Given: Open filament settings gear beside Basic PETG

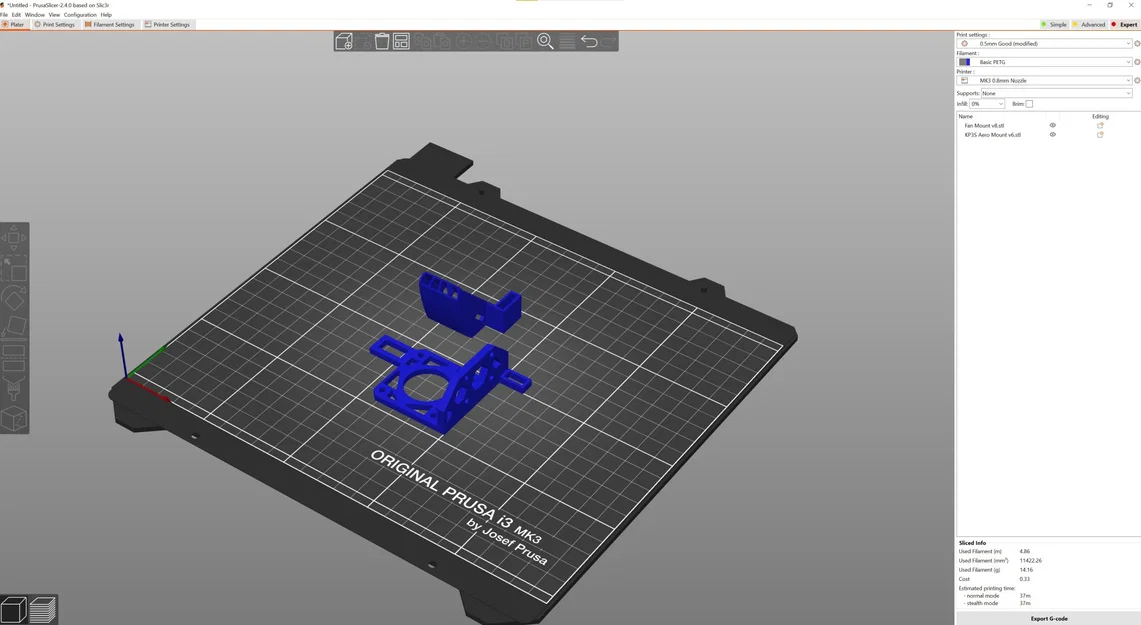Looking at the screenshot, I should pos(1137,62).
